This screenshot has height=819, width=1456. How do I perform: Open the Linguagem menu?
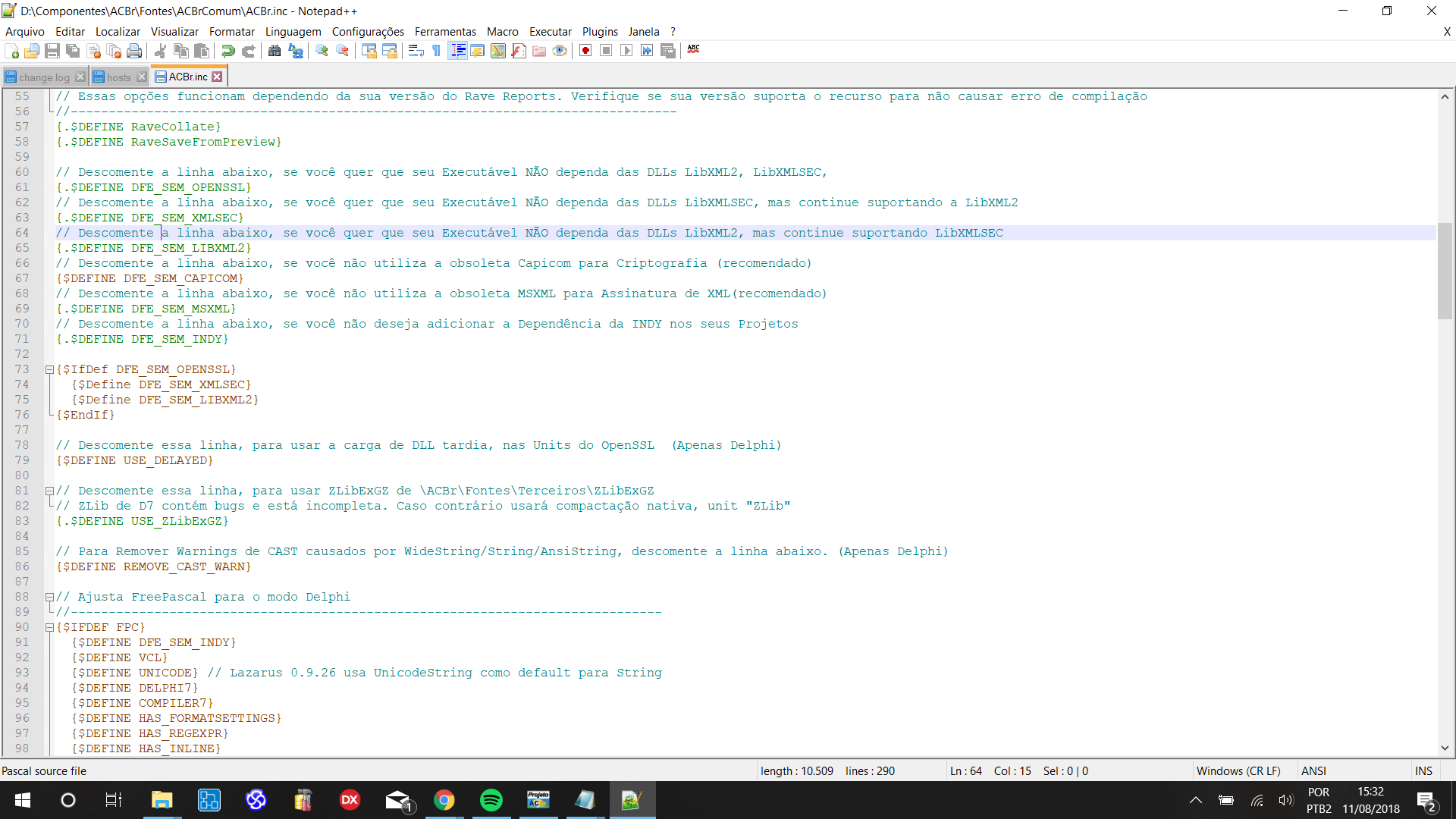293,32
